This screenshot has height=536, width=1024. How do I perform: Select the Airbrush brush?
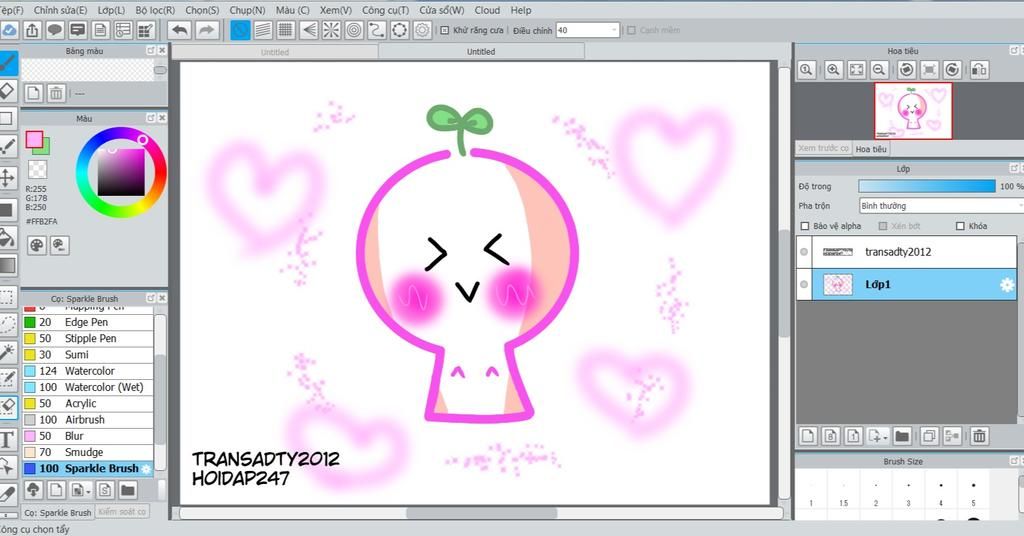(x=88, y=420)
